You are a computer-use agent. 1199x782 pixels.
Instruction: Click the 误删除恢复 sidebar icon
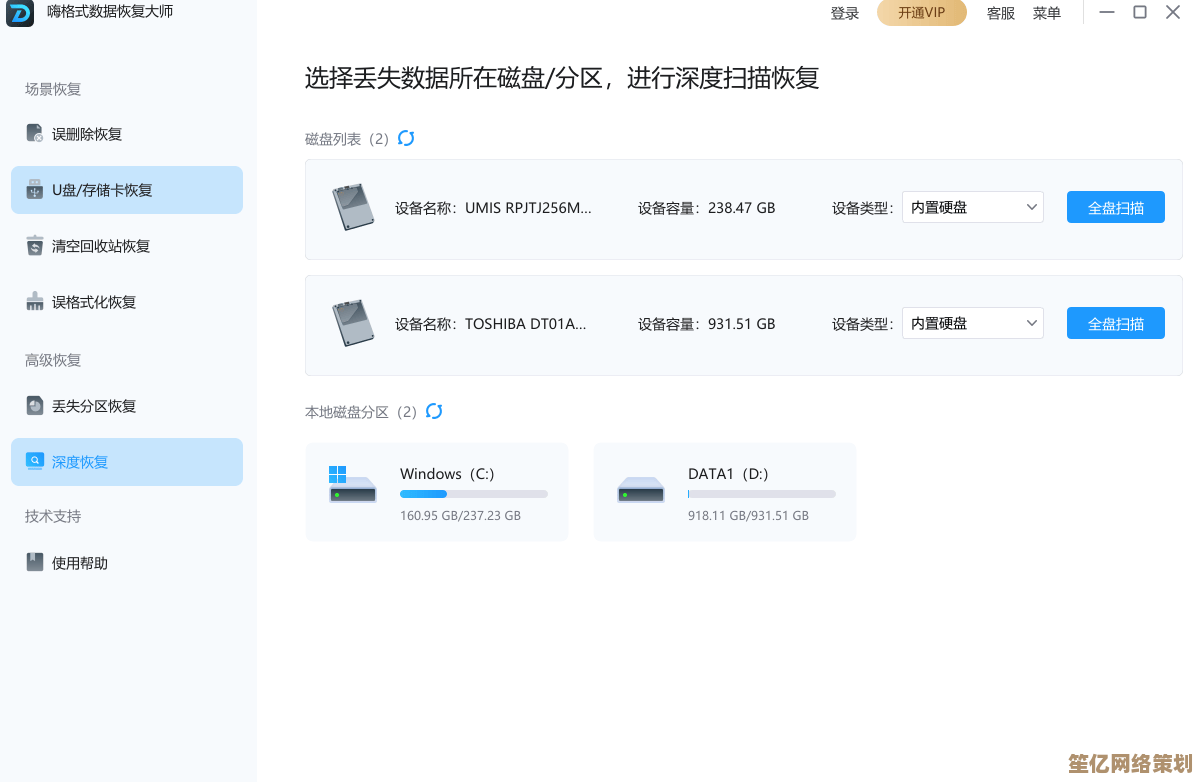pyautogui.click(x=35, y=133)
